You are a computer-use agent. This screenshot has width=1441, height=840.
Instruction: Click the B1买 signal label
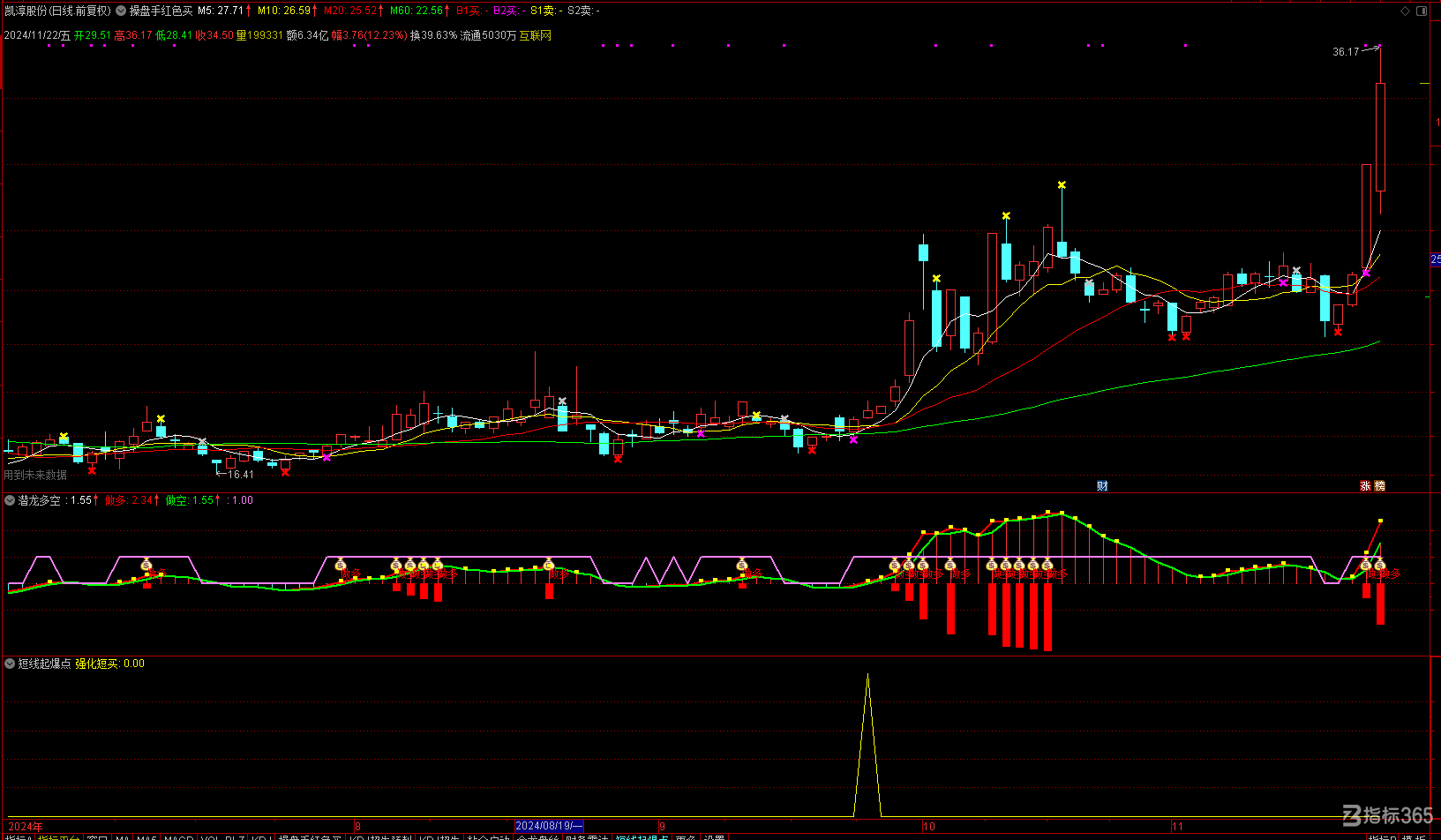471,11
